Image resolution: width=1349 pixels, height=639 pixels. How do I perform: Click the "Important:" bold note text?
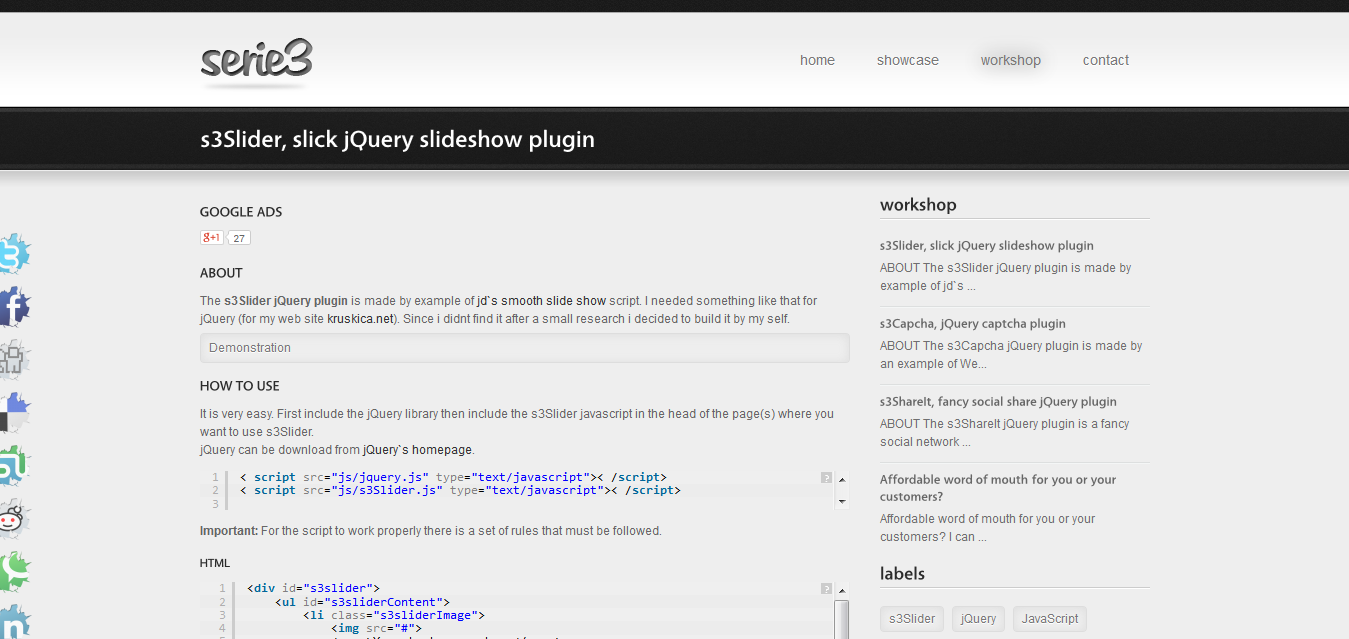(x=229, y=531)
